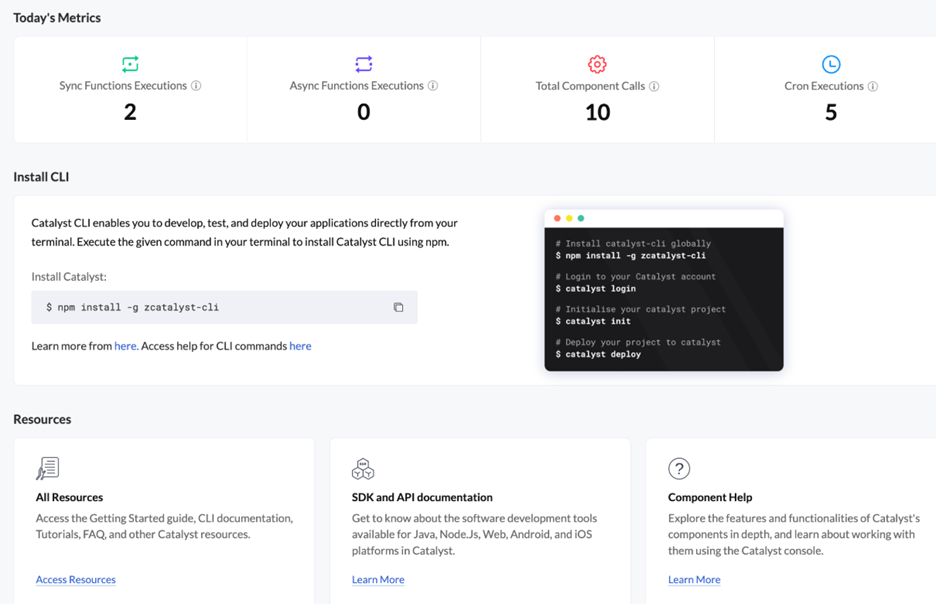Show info icon next to Total Component Calls
The image size is (936, 604).
coord(654,86)
